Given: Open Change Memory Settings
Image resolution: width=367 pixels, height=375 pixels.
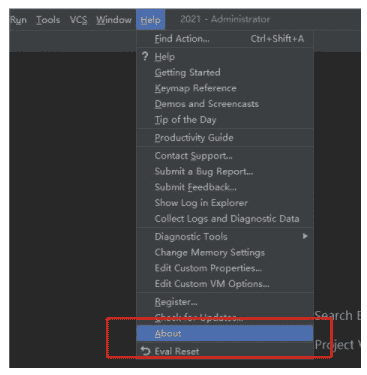Looking at the screenshot, I should coord(225,252).
